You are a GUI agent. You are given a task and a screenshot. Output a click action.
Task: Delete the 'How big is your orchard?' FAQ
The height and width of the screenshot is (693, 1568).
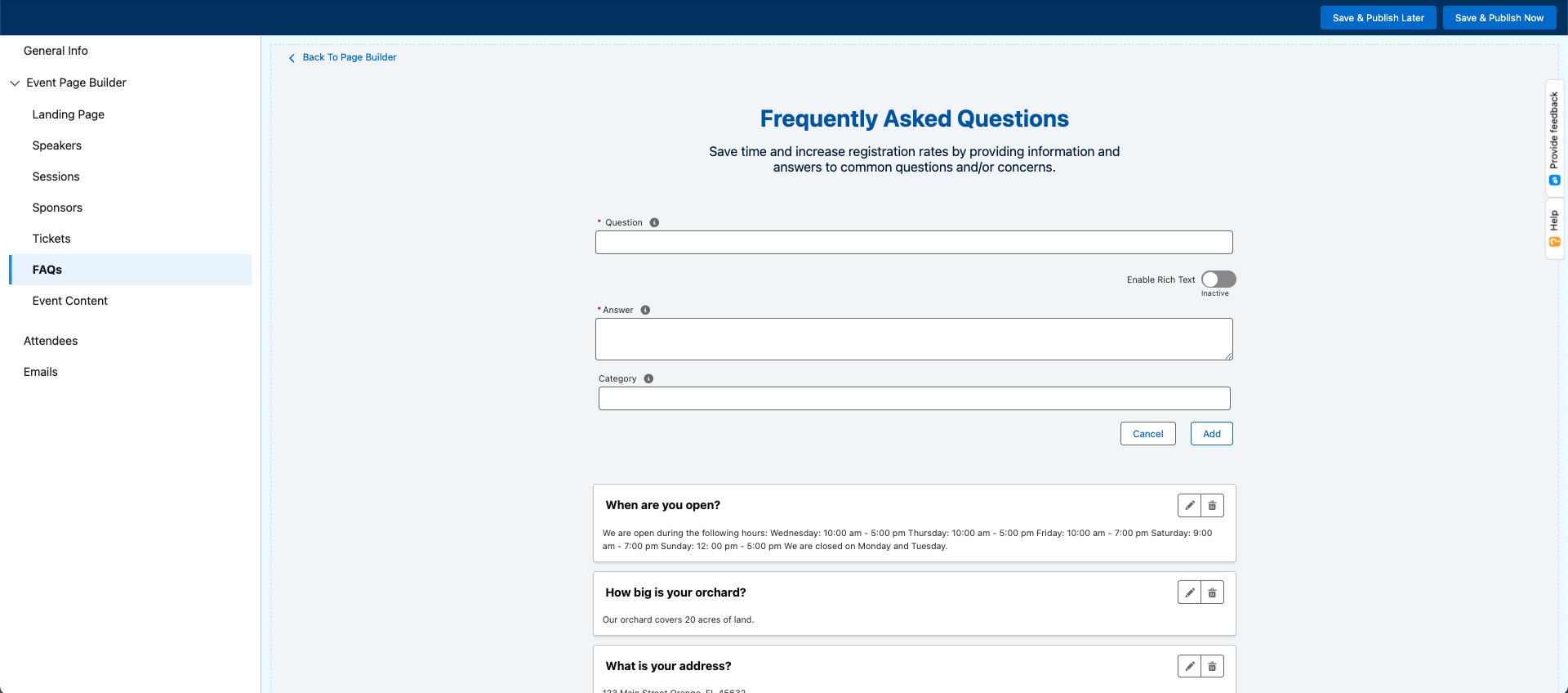tap(1212, 592)
